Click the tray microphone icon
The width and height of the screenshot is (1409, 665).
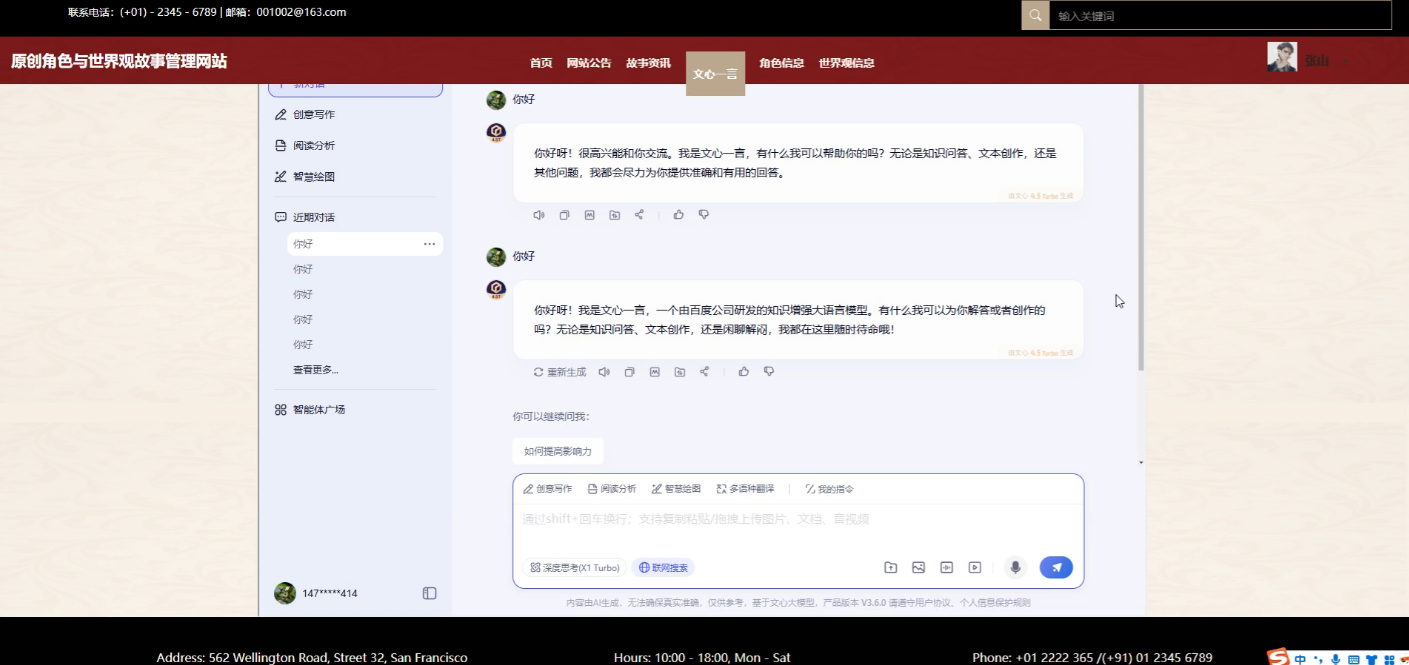[1335, 659]
